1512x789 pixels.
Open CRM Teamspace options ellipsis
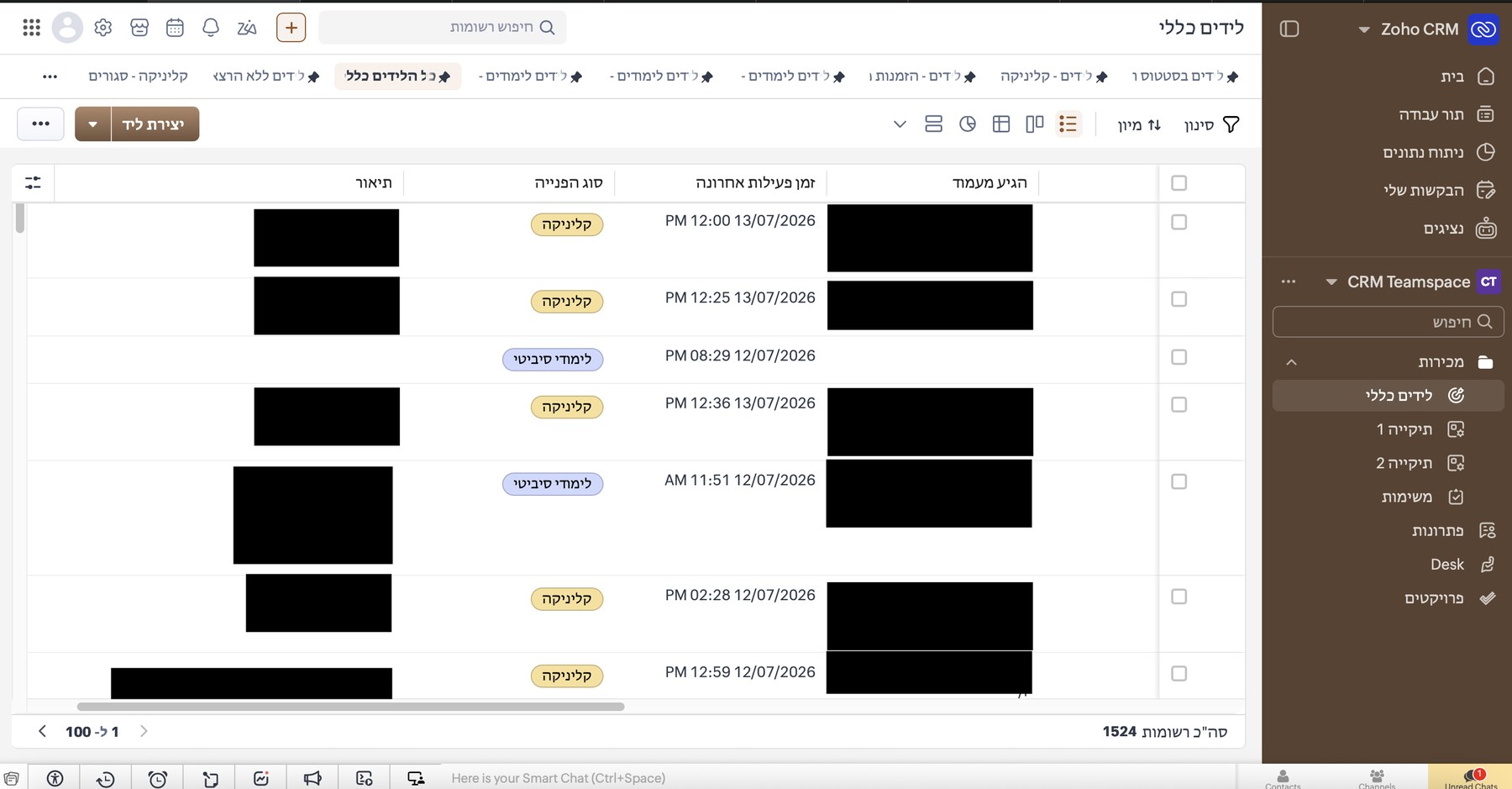(1289, 282)
